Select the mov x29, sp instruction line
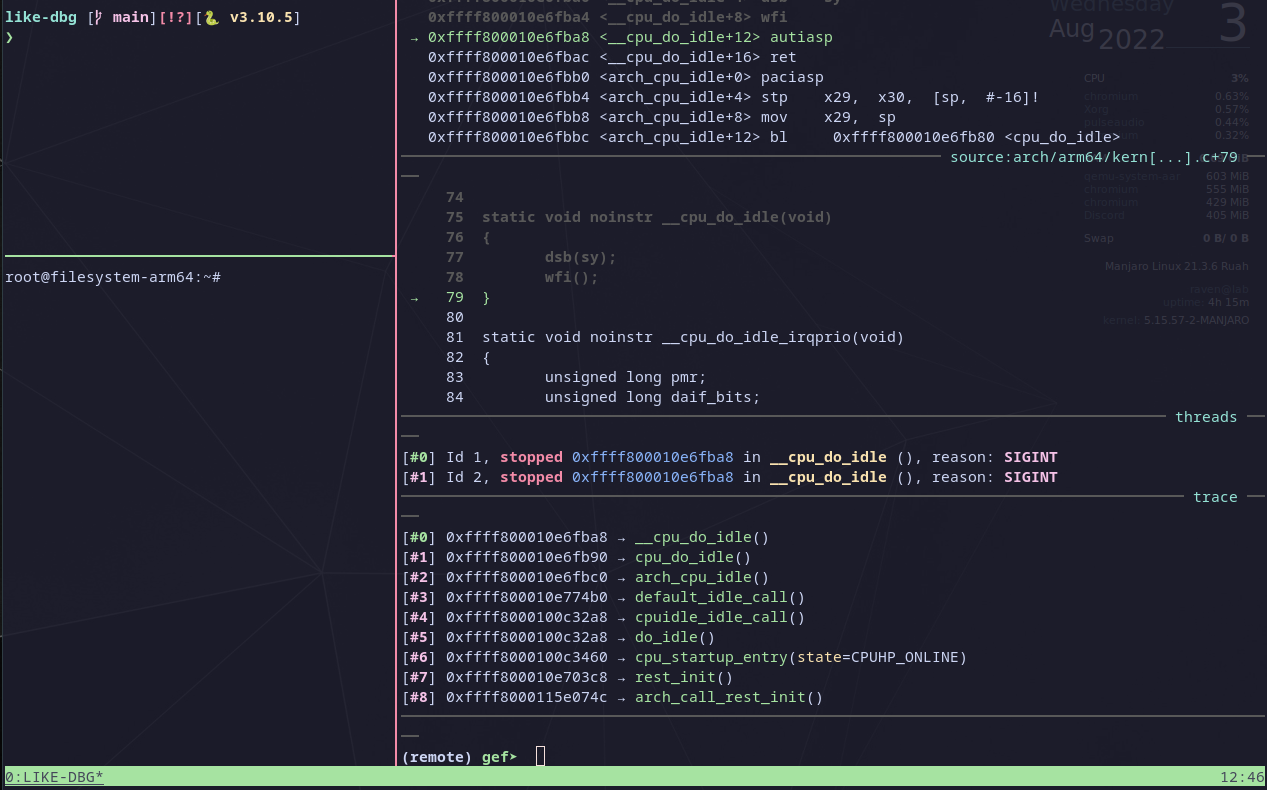The width and height of the screenshot is (1267, 790). [x=662, y=117]
